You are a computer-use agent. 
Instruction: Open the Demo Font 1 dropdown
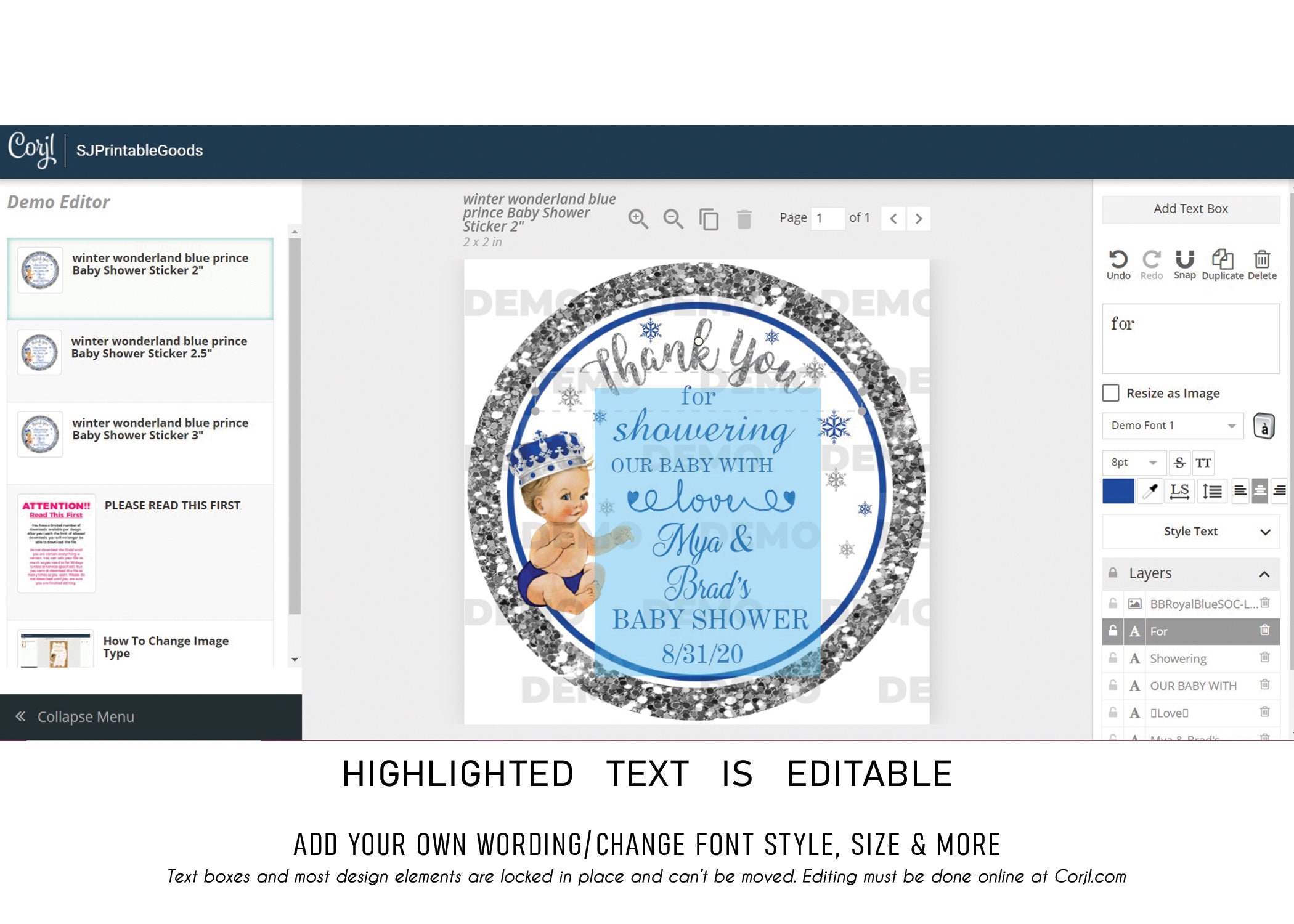click(x=1172, y=426)
